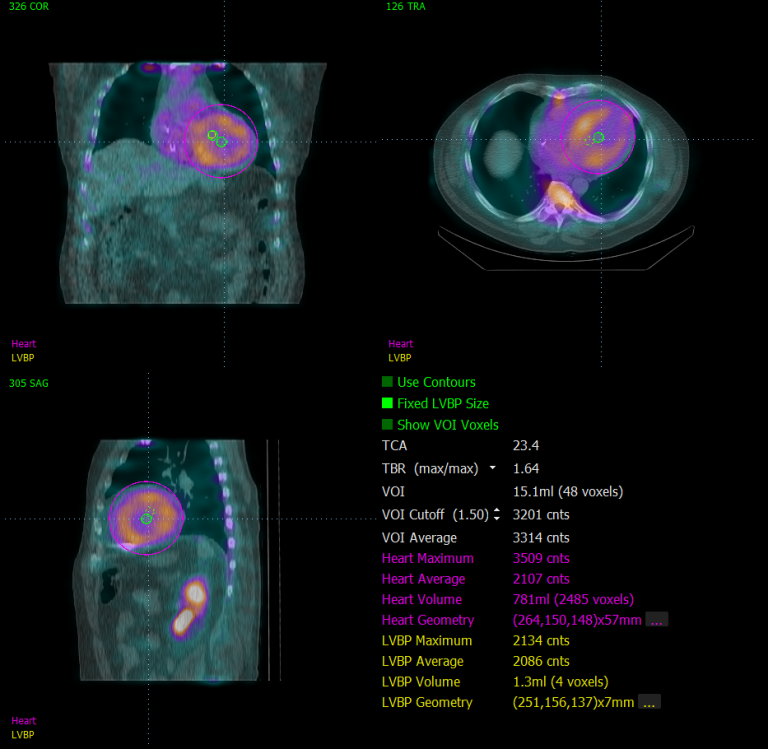Click the VOI Cutoff (1.50) label
This screenshot has width=768, height=749.
coord(435,514)
